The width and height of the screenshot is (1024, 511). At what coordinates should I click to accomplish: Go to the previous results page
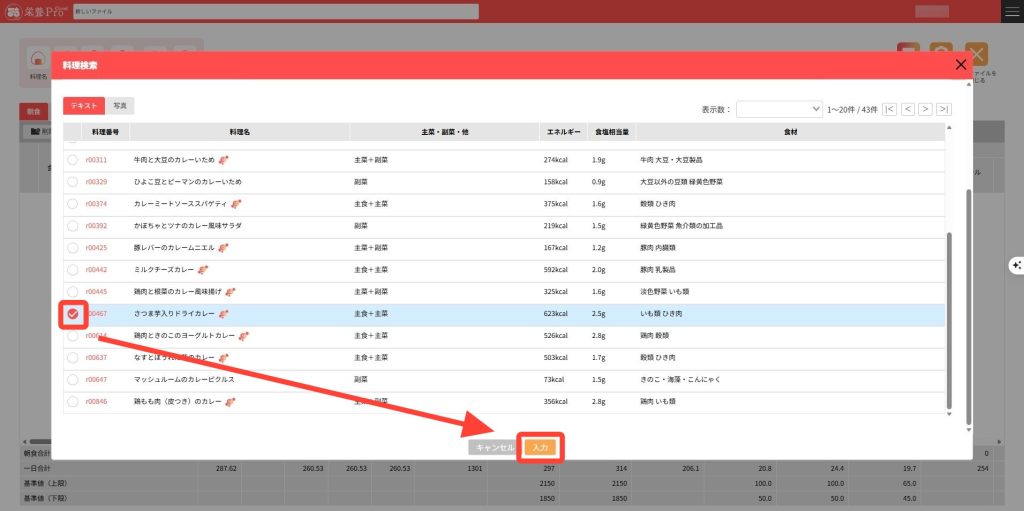click(908, 109)
